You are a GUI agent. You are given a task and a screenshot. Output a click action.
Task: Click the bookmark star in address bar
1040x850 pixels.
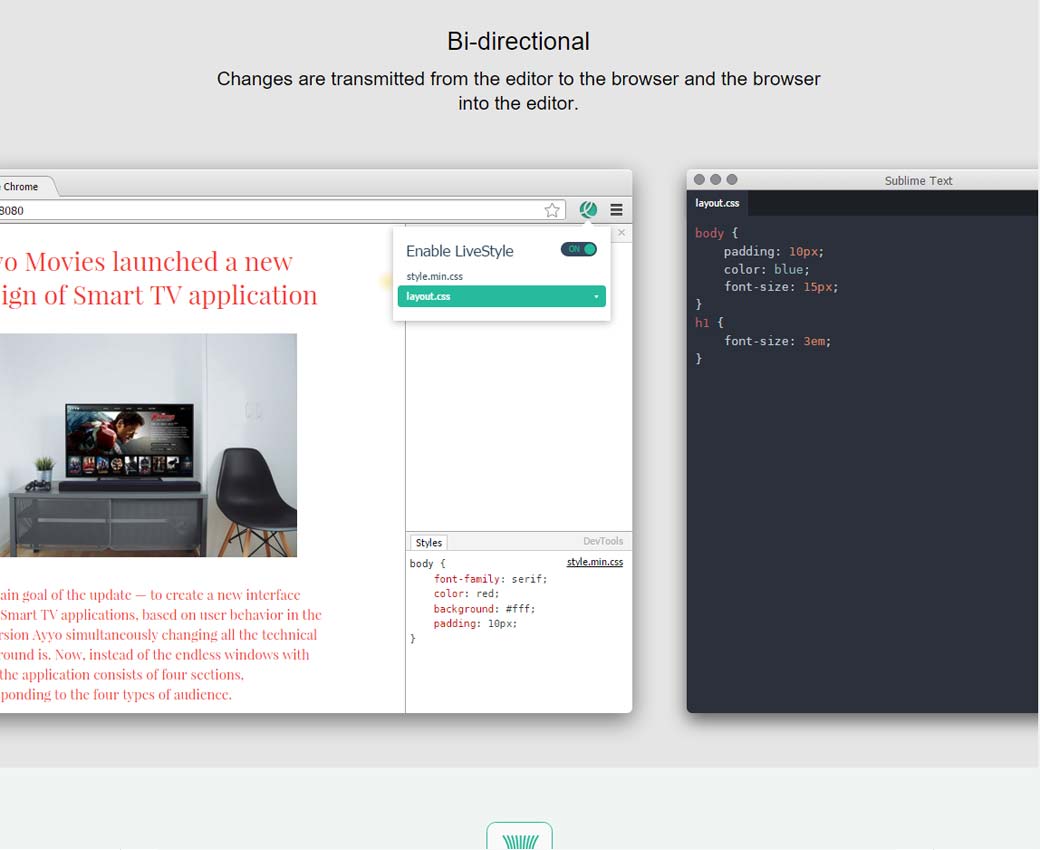click(552, 210)
